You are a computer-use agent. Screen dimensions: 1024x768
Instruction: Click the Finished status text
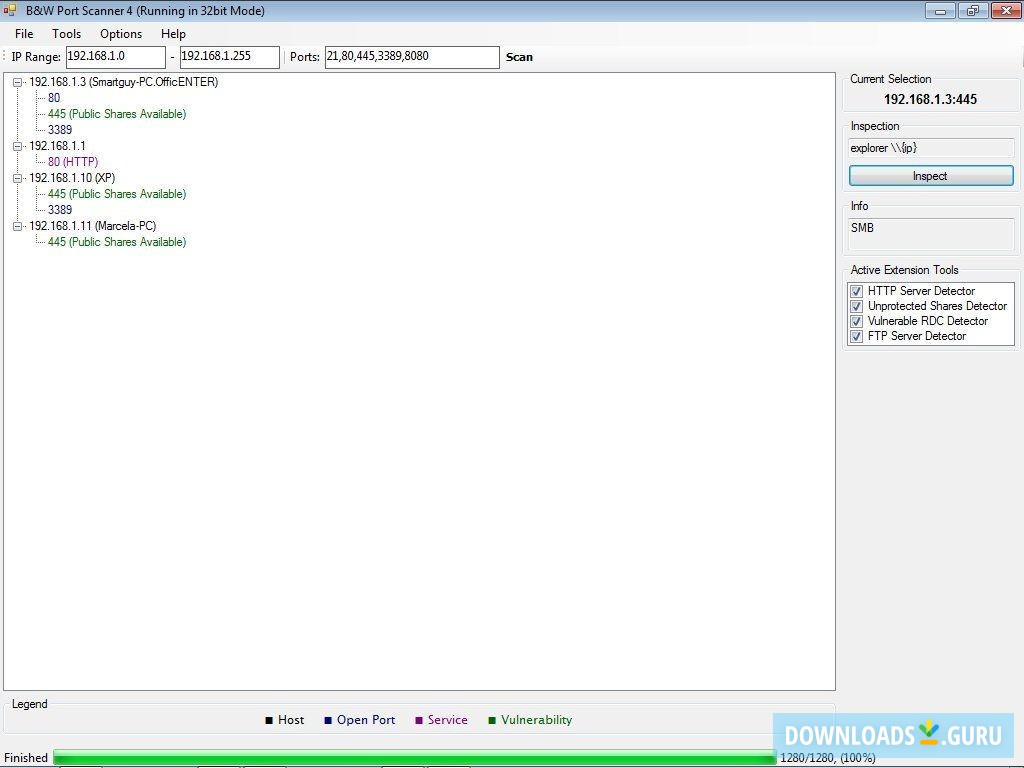(x=26, y=758)
